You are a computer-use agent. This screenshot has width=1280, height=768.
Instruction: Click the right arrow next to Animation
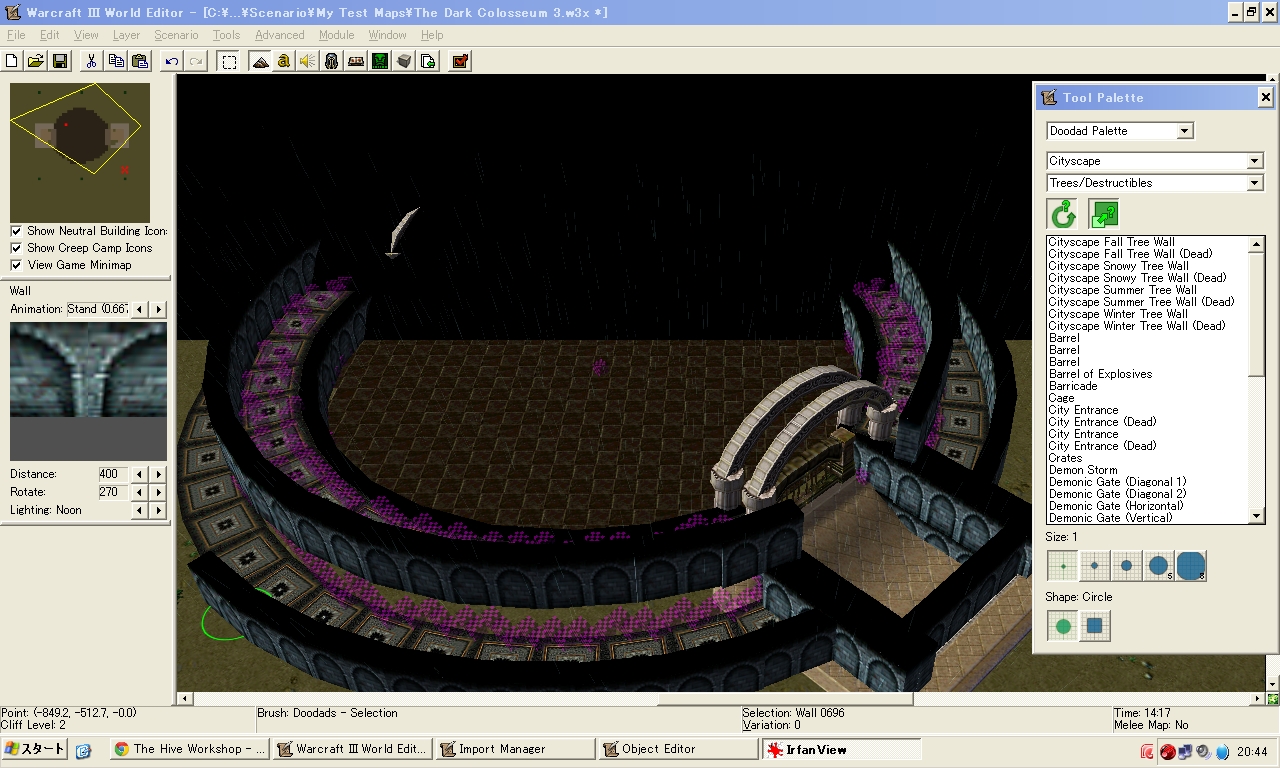coord(157,309)
